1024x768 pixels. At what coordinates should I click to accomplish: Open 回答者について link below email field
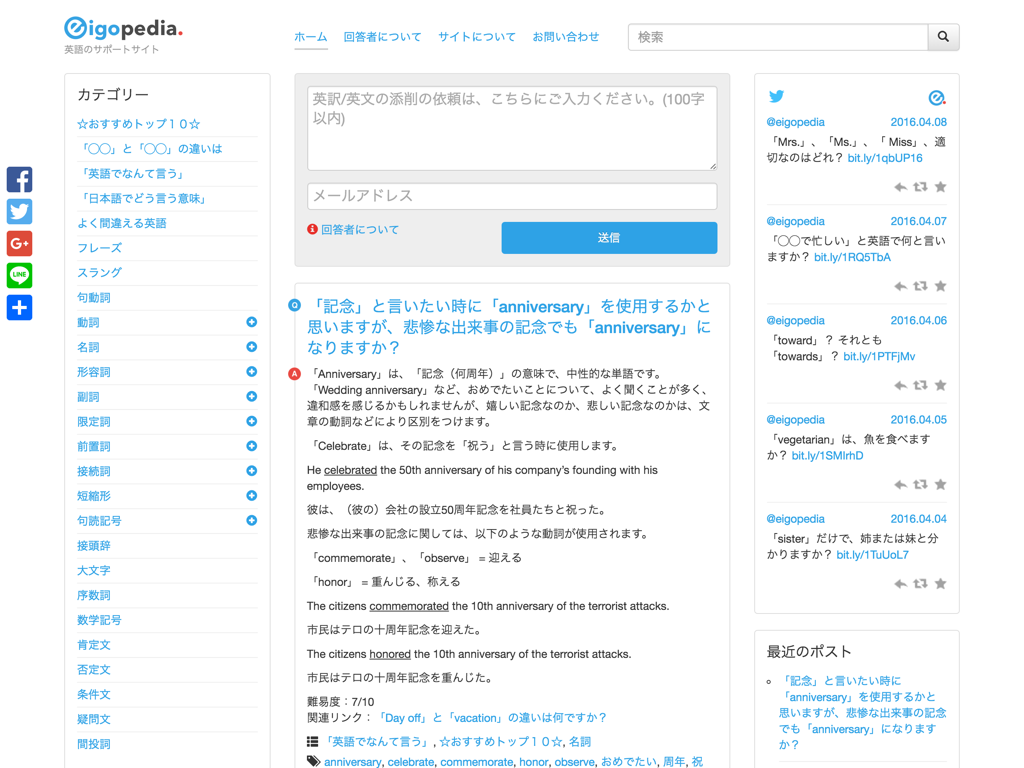(359, 230)
